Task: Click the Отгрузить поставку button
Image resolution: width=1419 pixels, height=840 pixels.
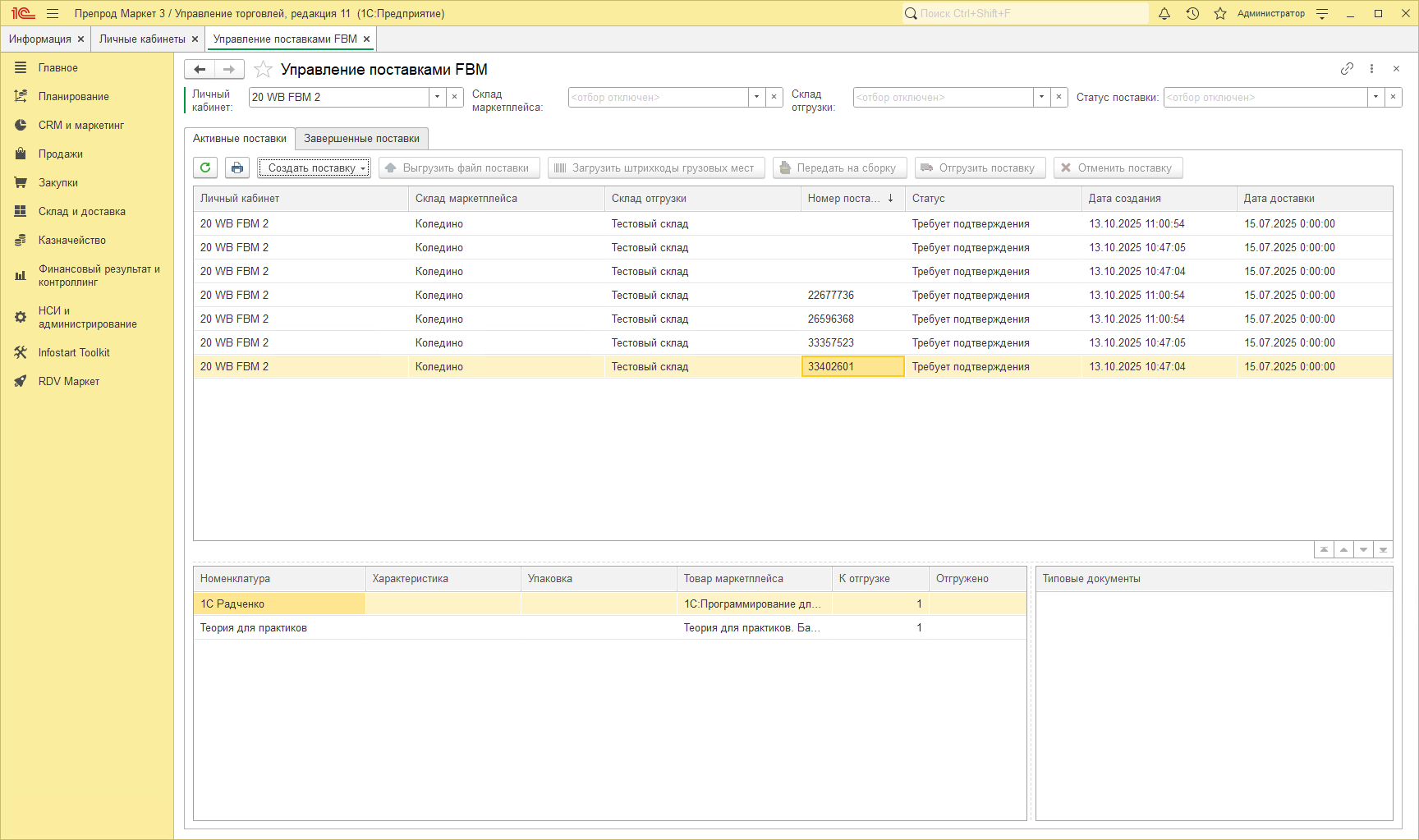Action: 980,168
